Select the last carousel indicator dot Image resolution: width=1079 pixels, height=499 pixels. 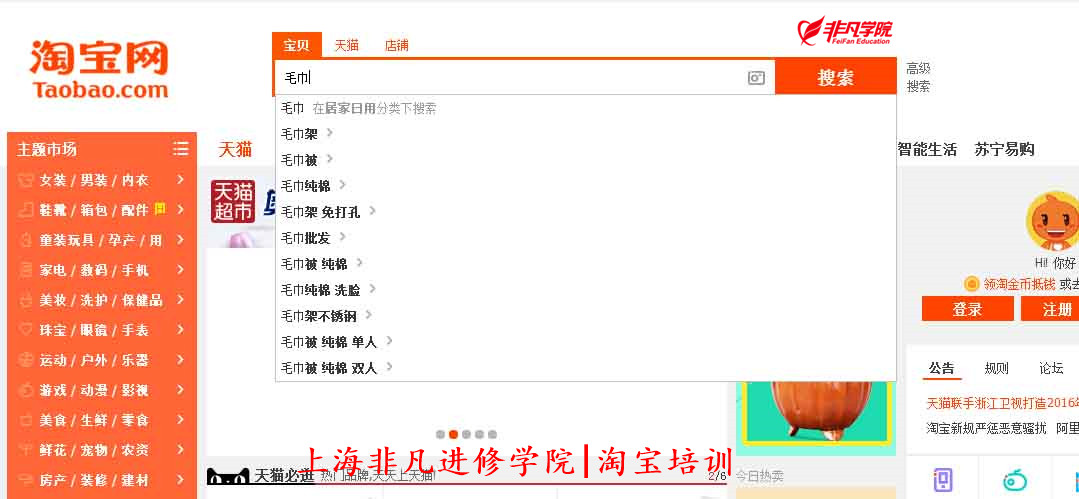point(493,434)
